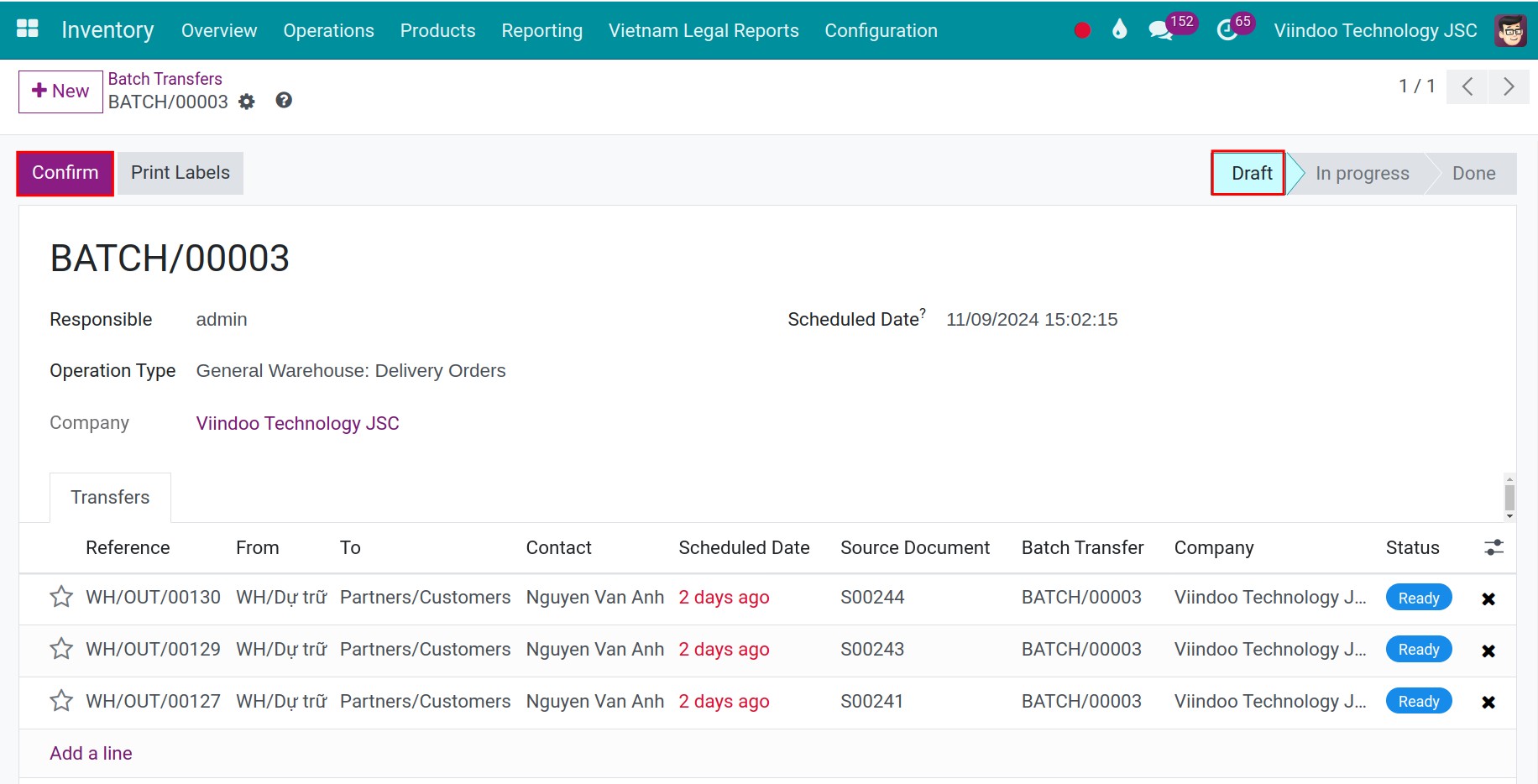Click the red recording dot icon
The image size is (1538, 784).
[x=1082, y=30]
